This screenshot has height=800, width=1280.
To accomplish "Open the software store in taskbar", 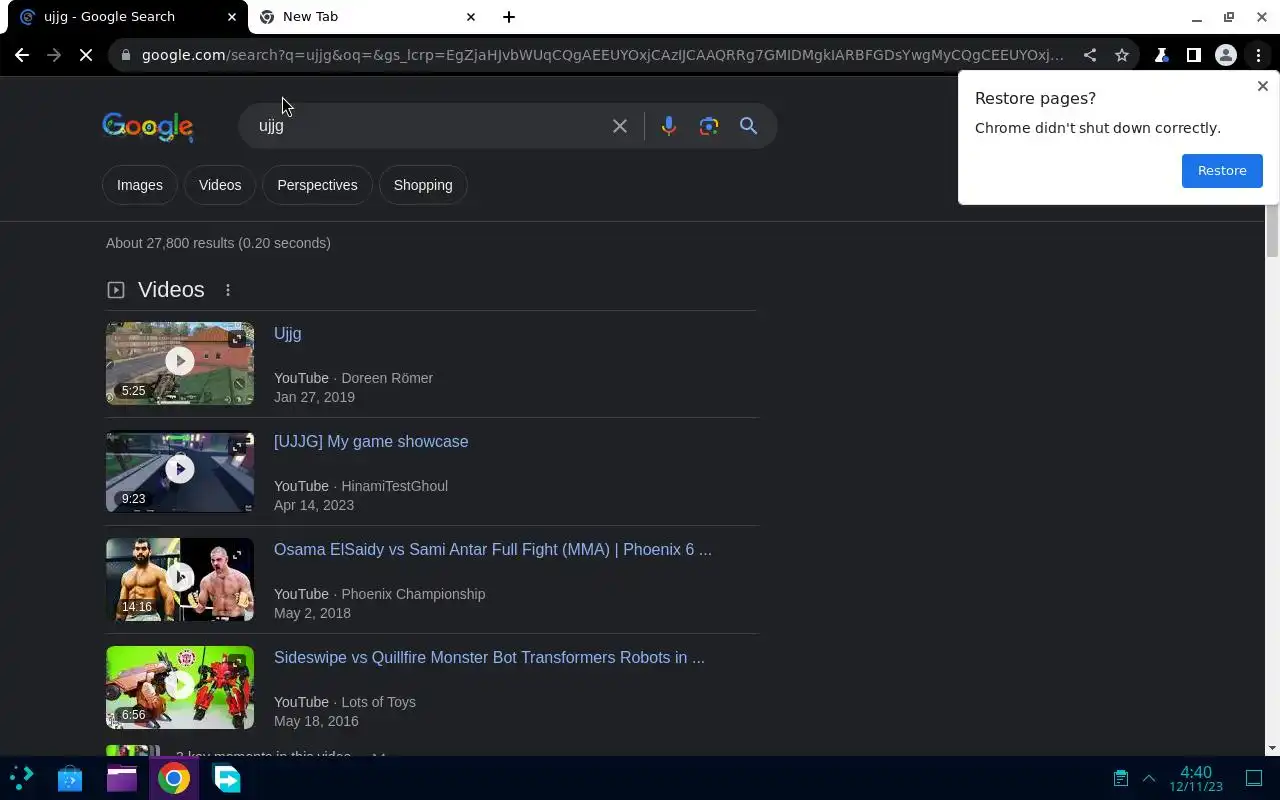I will tap(70, 778).
